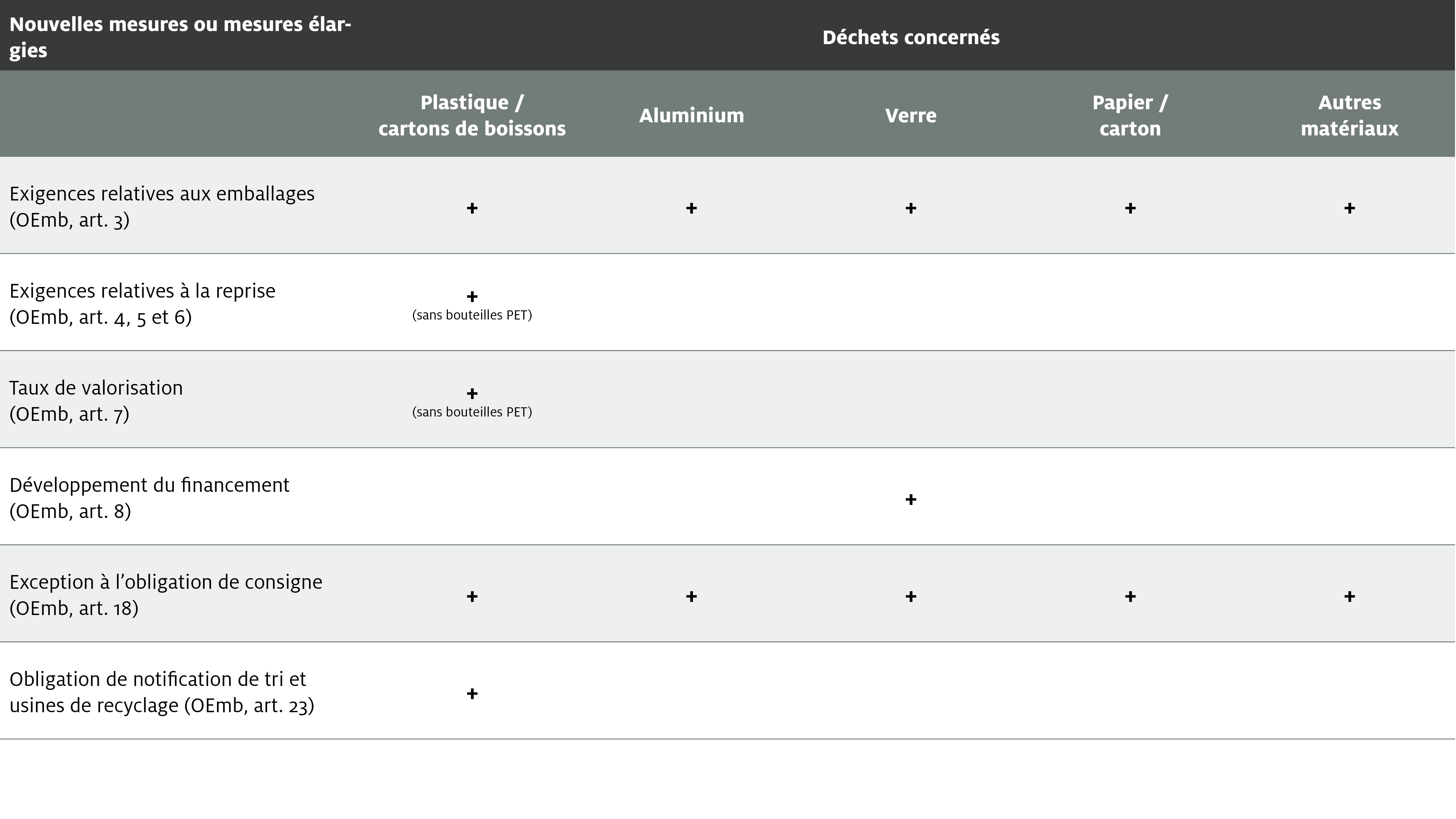Select the Papier / carton header
This screenshot has height=819, width=1456.
pyautogui.click(x=1130, y=115)
